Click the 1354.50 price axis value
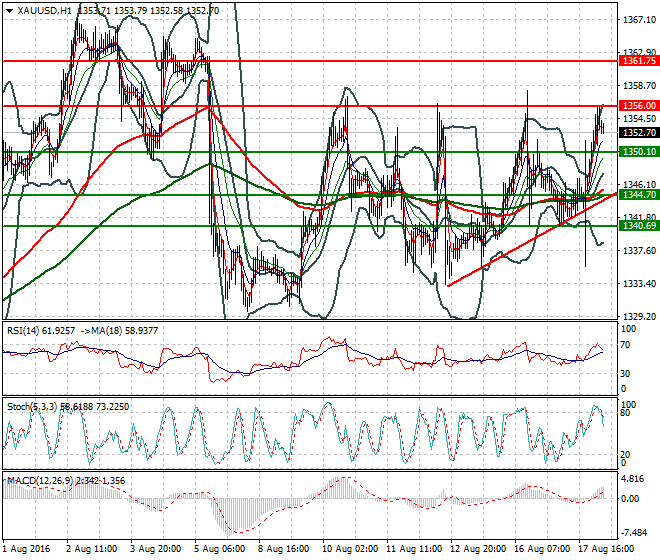The image size is (660, 560). 639,119
